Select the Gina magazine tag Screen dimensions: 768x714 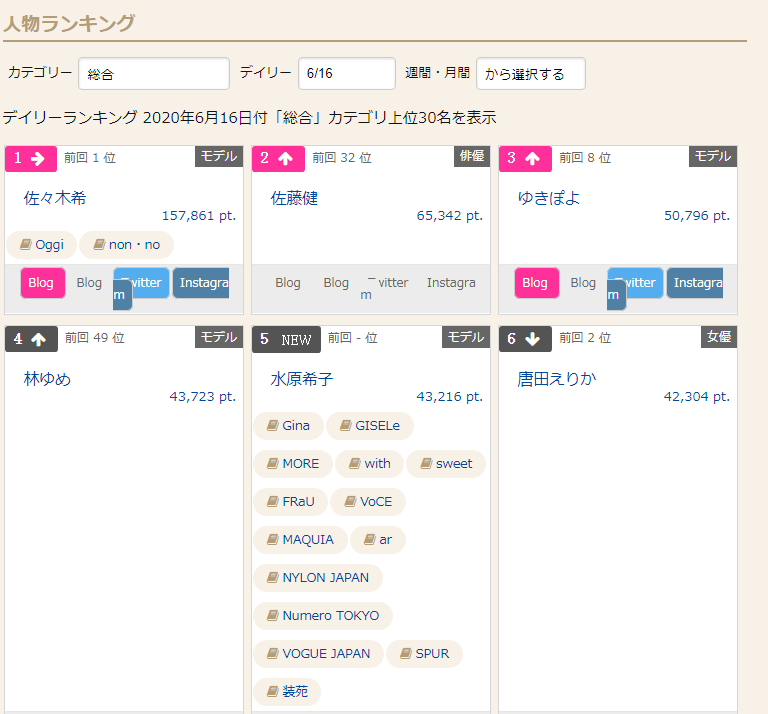pos(288,426)
